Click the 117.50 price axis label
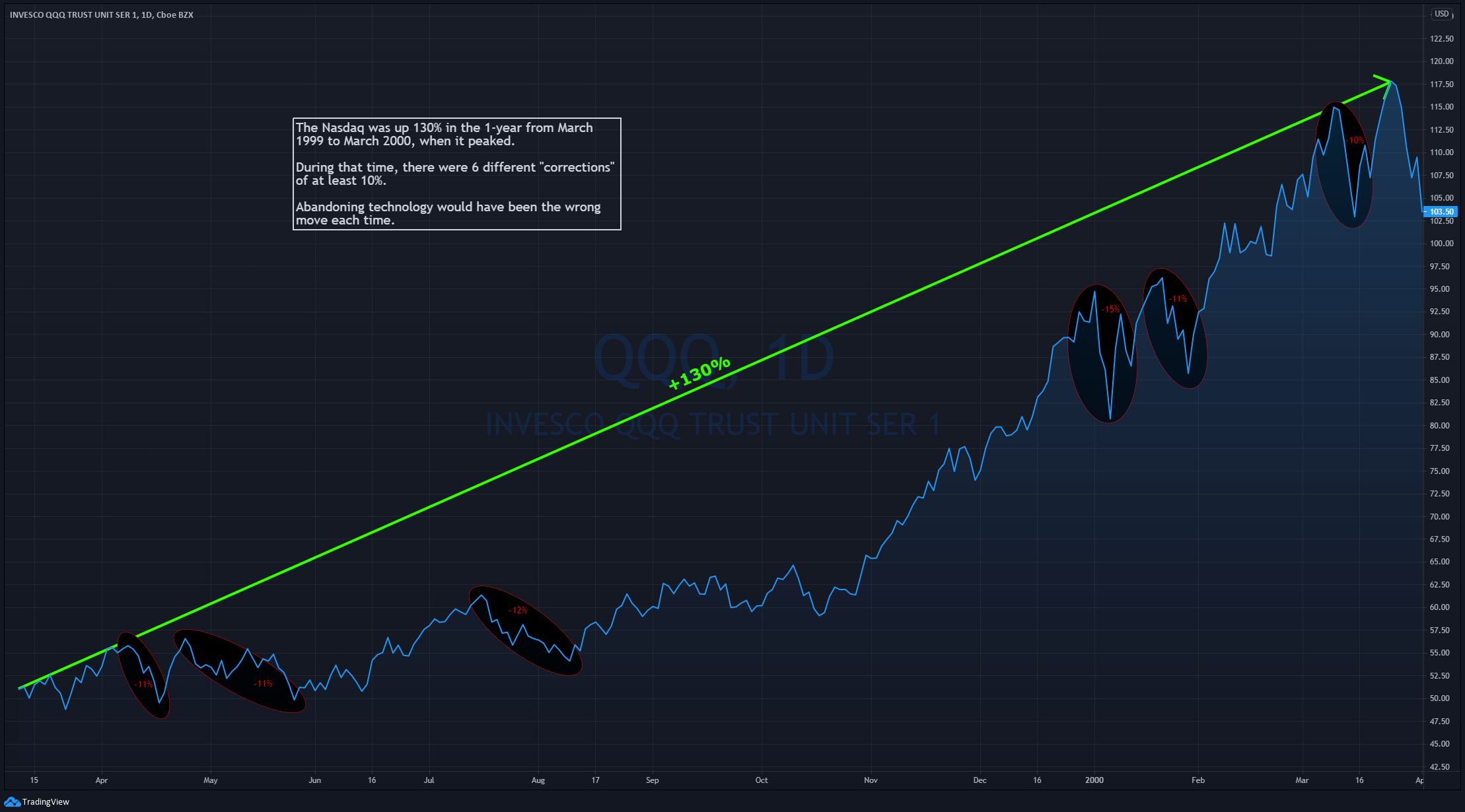 (1441, 85)
